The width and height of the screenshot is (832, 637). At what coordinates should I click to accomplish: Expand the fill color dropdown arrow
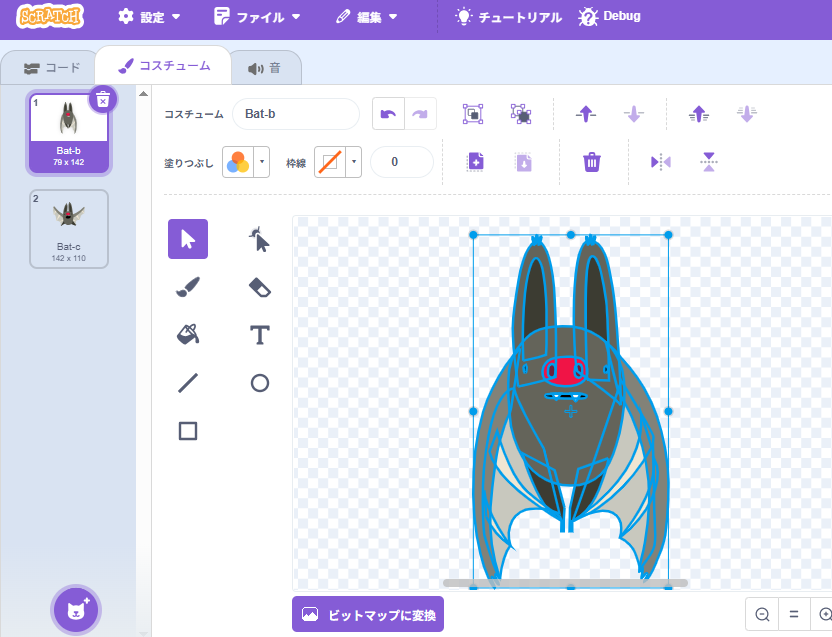click(x=262, y=162)
